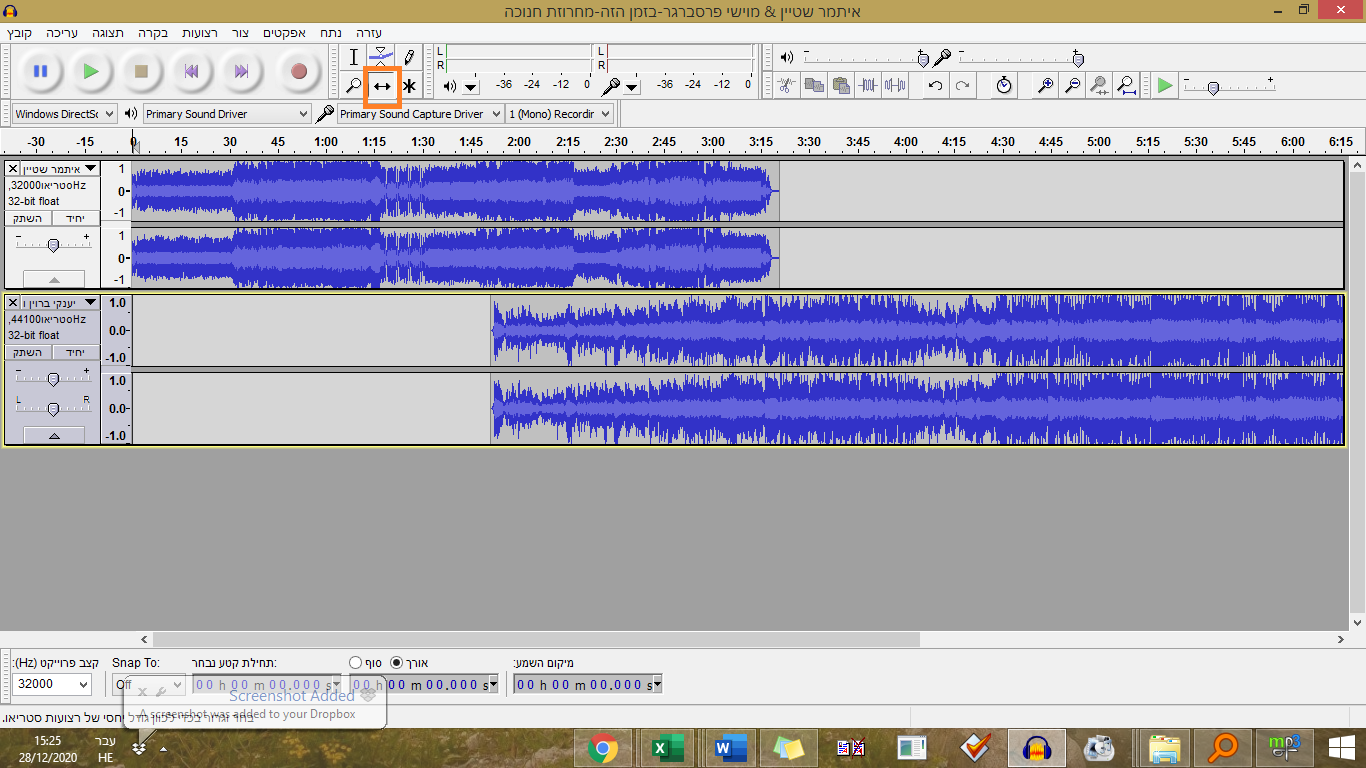Remove the יענקי ברוין track with its X
This screenshot has width=1366, height=768.
click(x=12, y=302)
